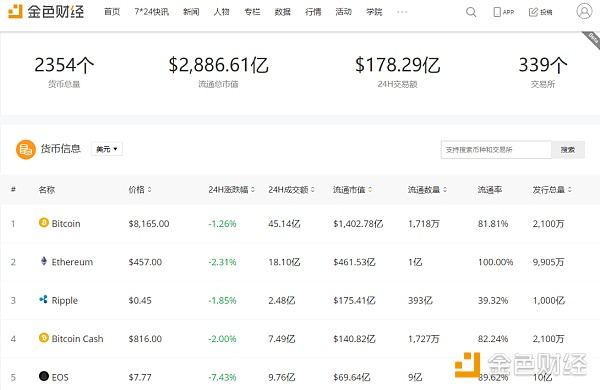
Task: Select Ripple market cap $175.41亿
Action: [x=354, y=300]
